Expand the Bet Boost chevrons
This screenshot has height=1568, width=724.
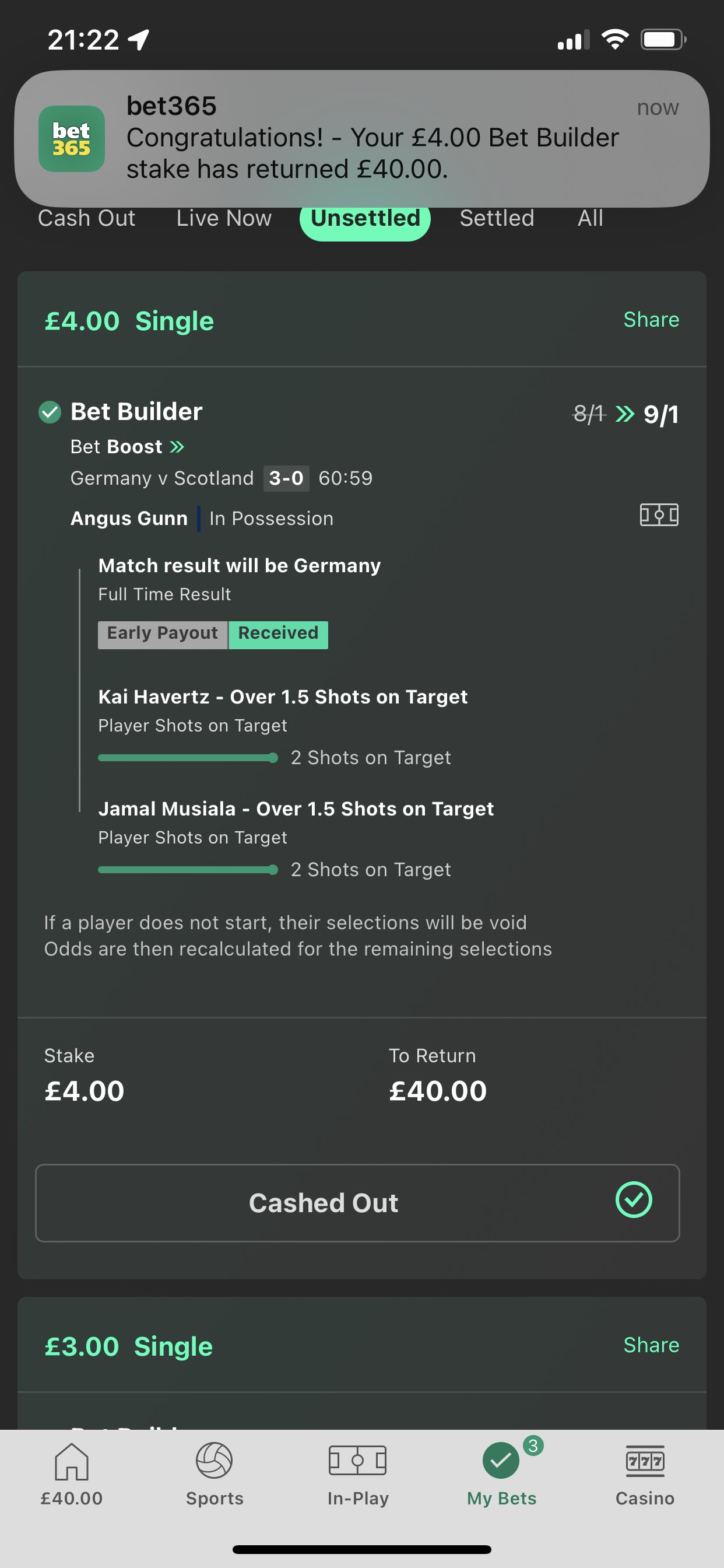[x=177, y=447]
